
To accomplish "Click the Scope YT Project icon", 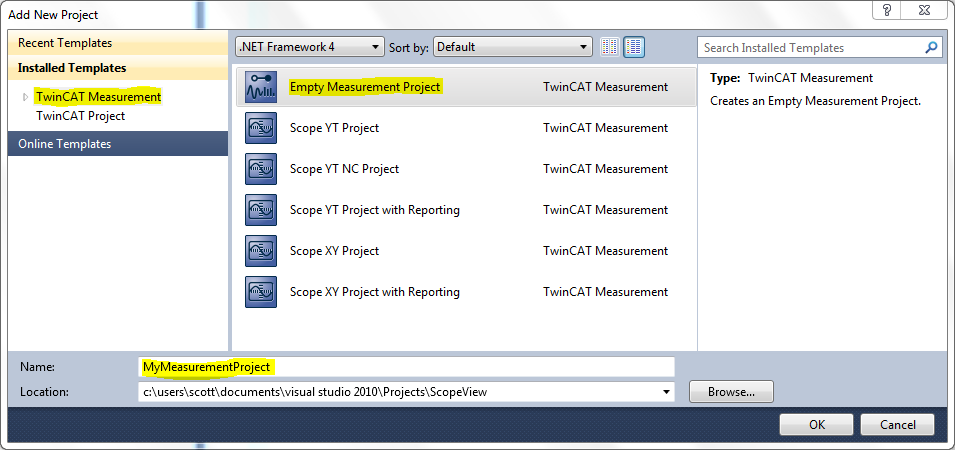I will (261, 128).
